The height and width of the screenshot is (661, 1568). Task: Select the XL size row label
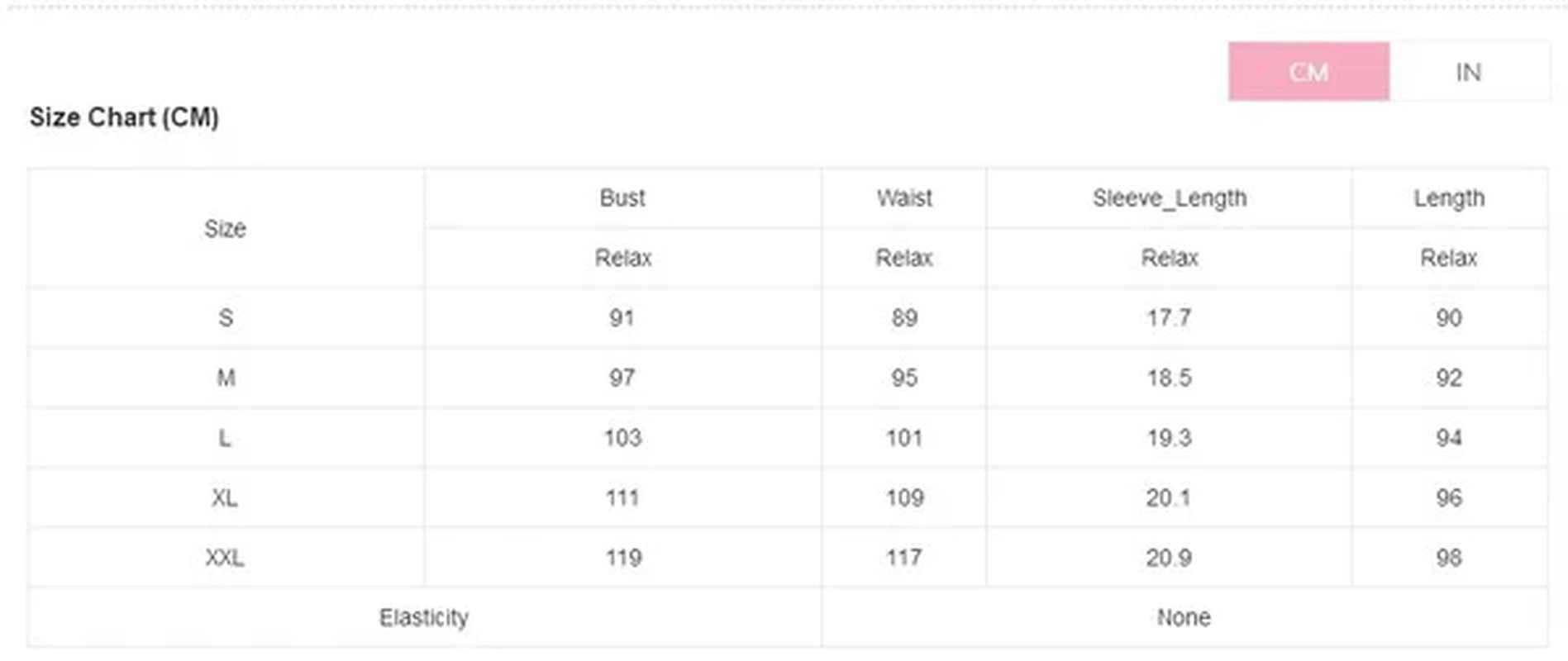(x=225, y=498)
